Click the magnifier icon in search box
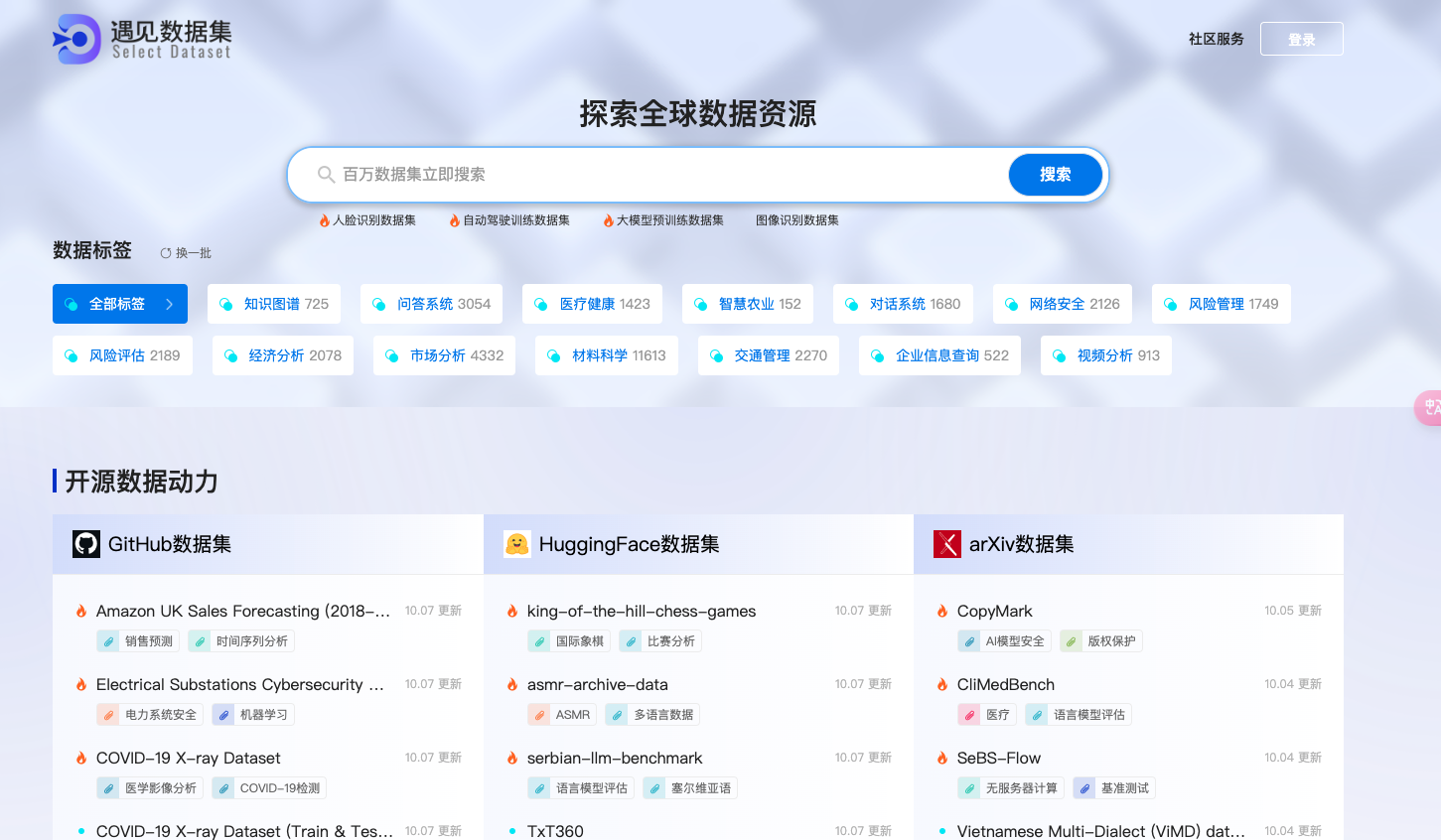Image resolution: width=1441 pixels, height=840 pixels. [326, 175]
